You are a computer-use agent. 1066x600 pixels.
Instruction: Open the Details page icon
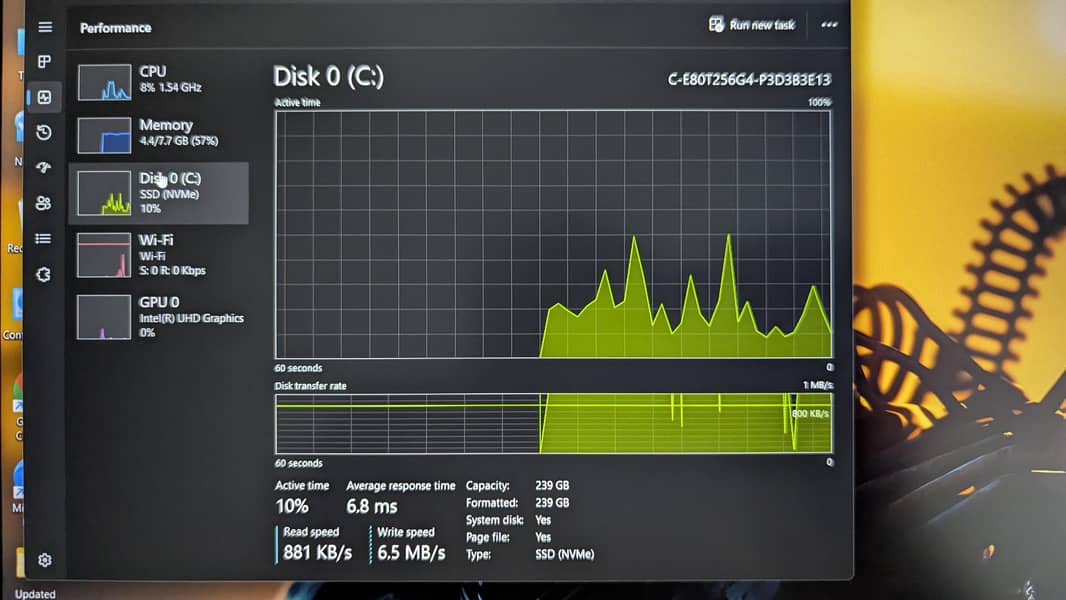[44, 239]
